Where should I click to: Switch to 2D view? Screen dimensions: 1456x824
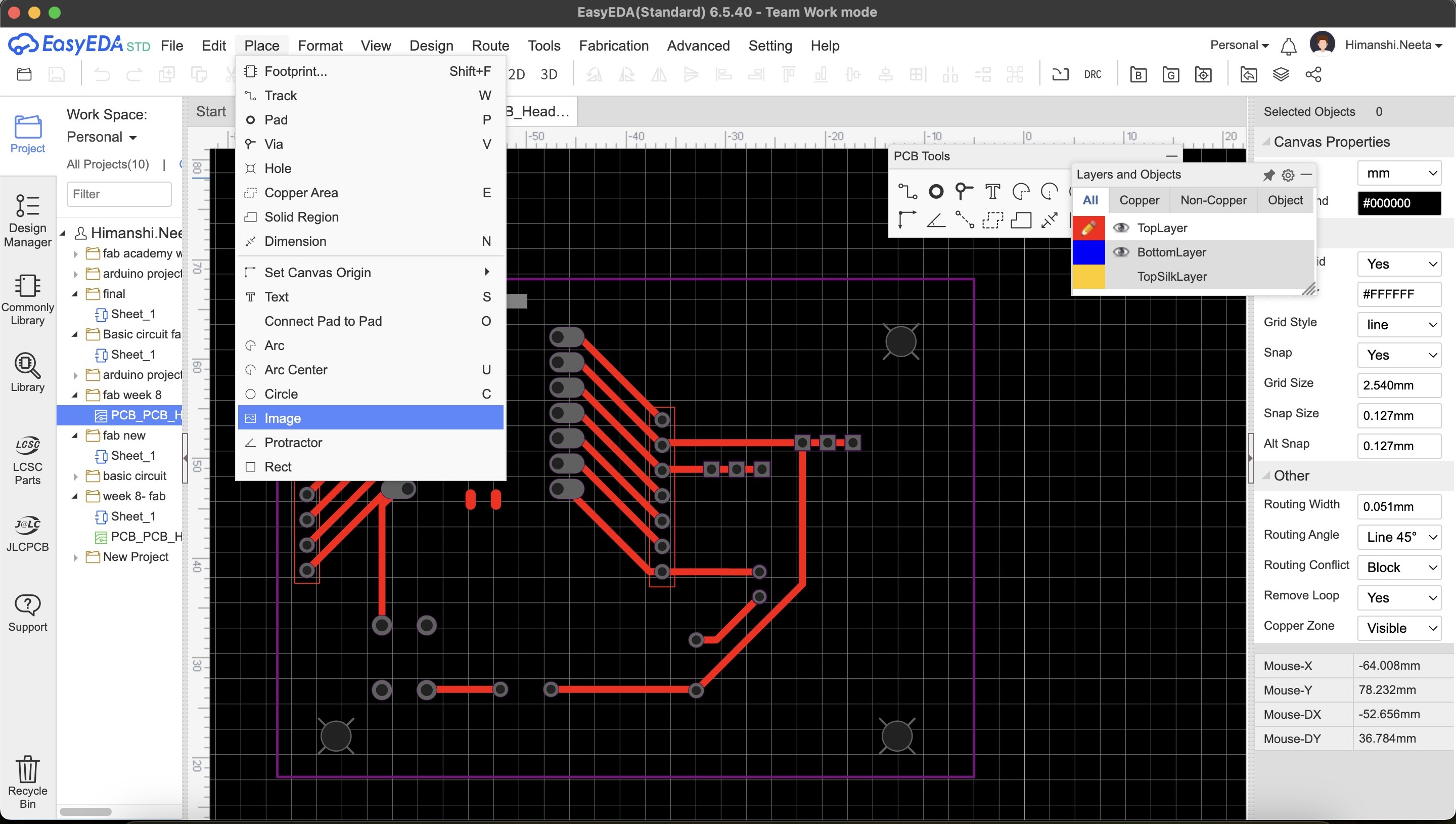tap(516, 75)
